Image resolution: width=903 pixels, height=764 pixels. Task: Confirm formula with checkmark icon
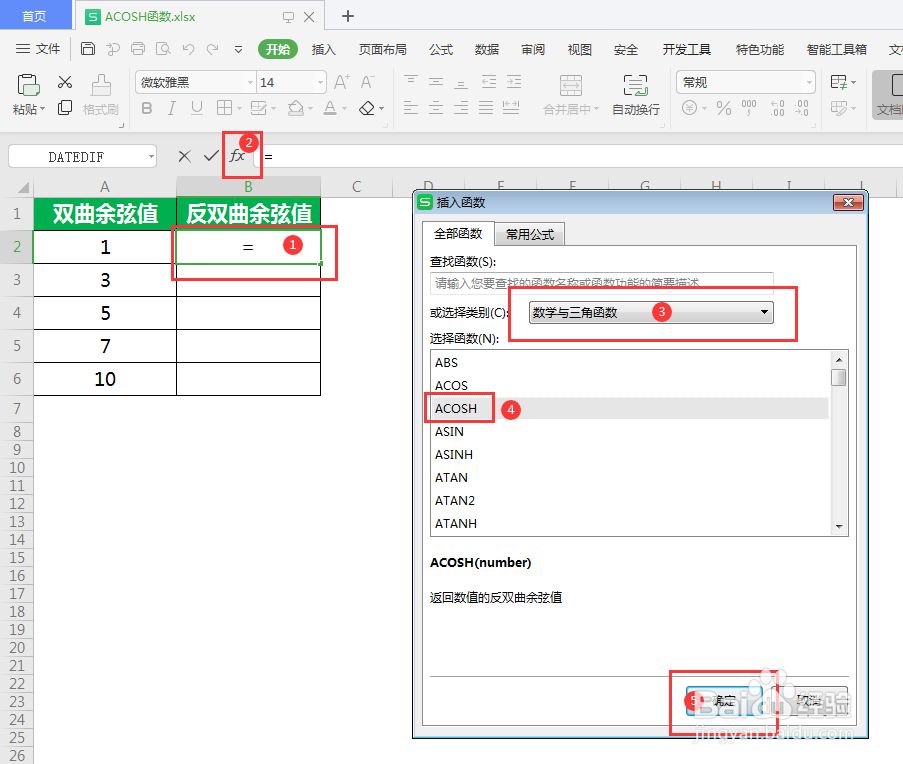pos(211,156)
